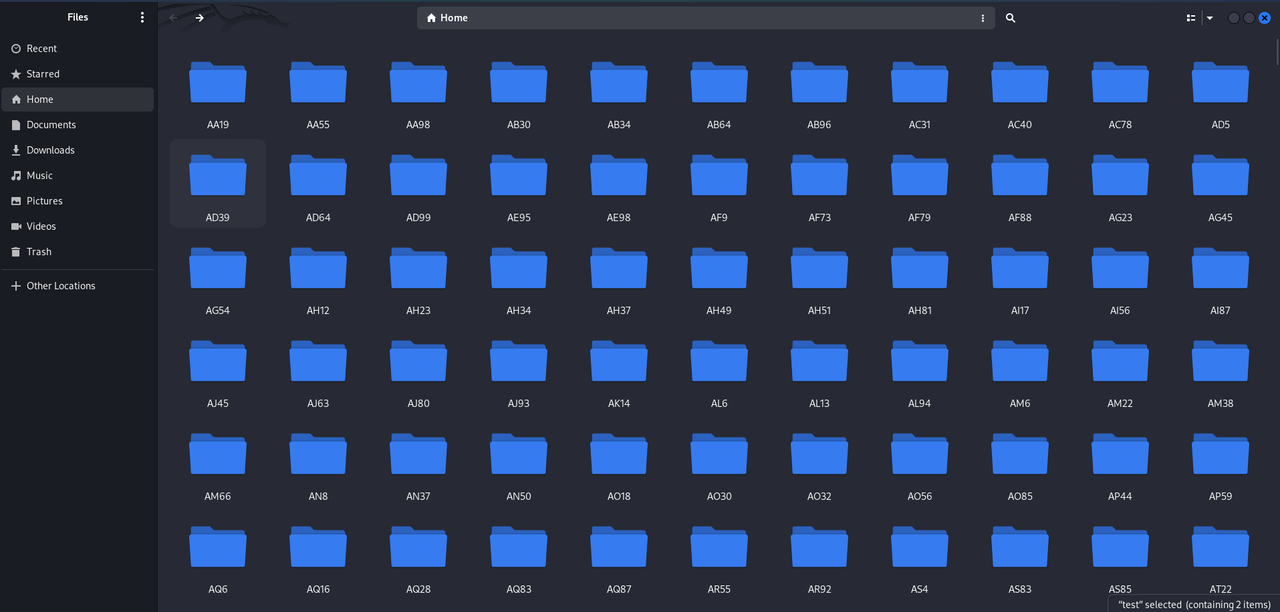Select the AM6 folder icon
Viewport: 1280px width, 612px height.
coord(1020,361)
